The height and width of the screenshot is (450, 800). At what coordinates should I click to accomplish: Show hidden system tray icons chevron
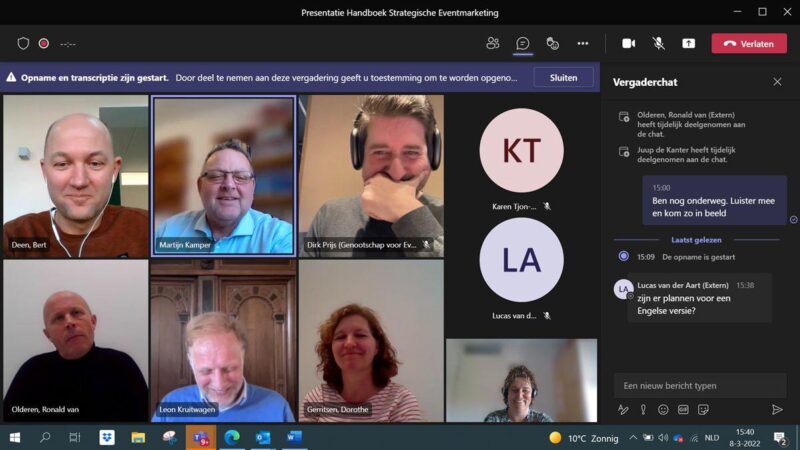[633, 437]
